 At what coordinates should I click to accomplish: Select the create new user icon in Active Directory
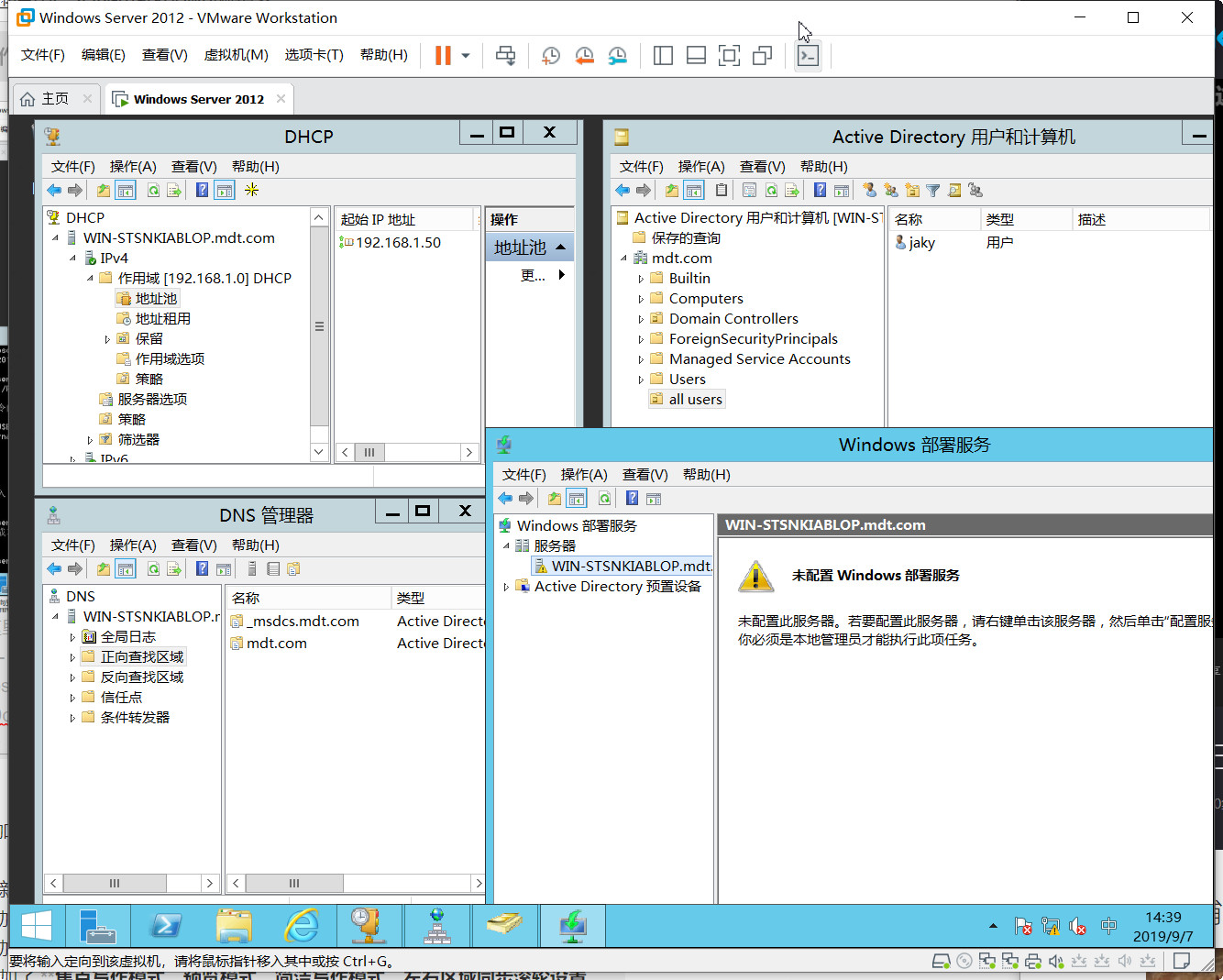click(869, 190)
